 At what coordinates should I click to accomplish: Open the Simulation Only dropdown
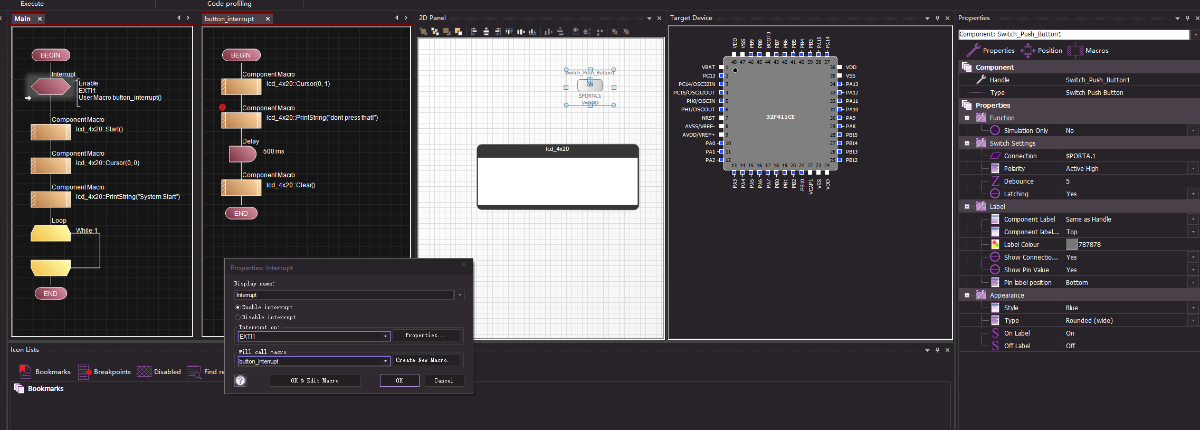point(1193,131)
